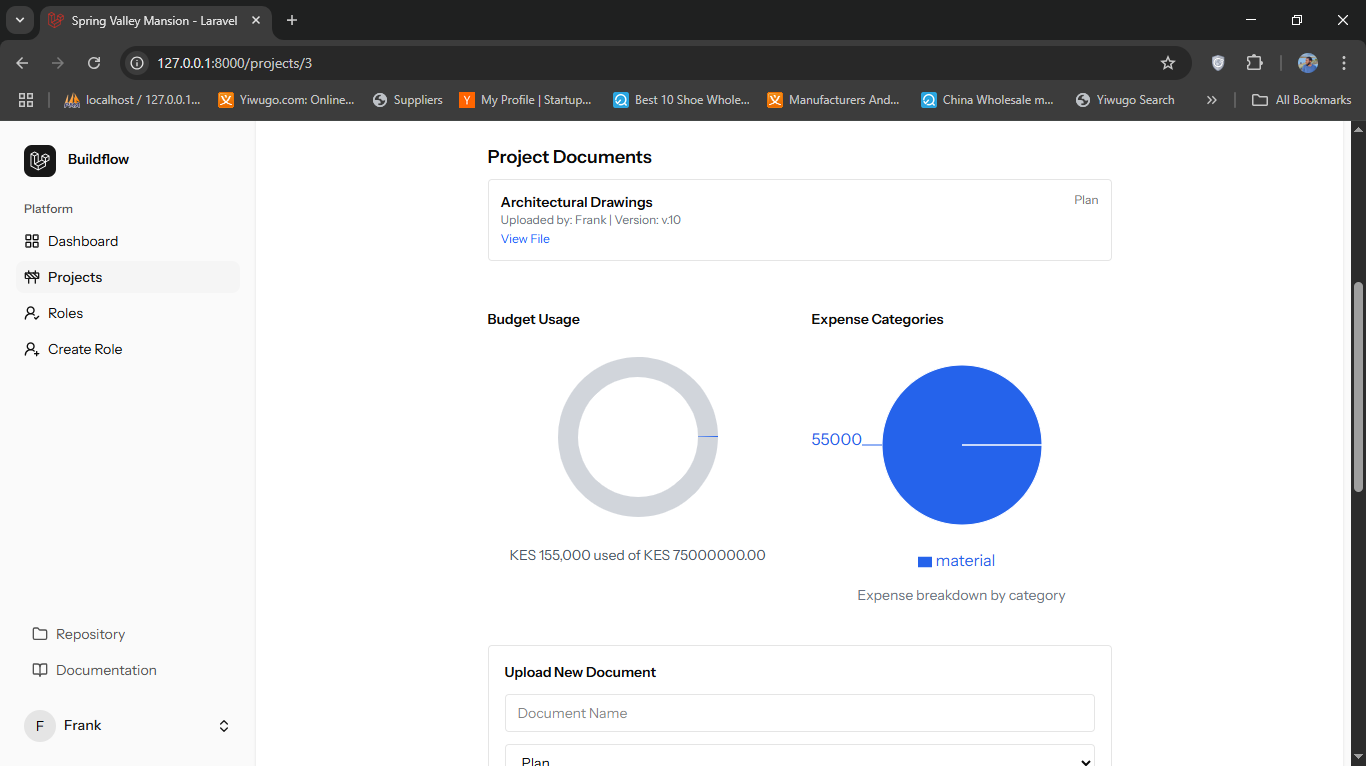Click the blue Expense Categories pie chart
This screenshot has height=766, width=1366.
[x=962, y=445]
